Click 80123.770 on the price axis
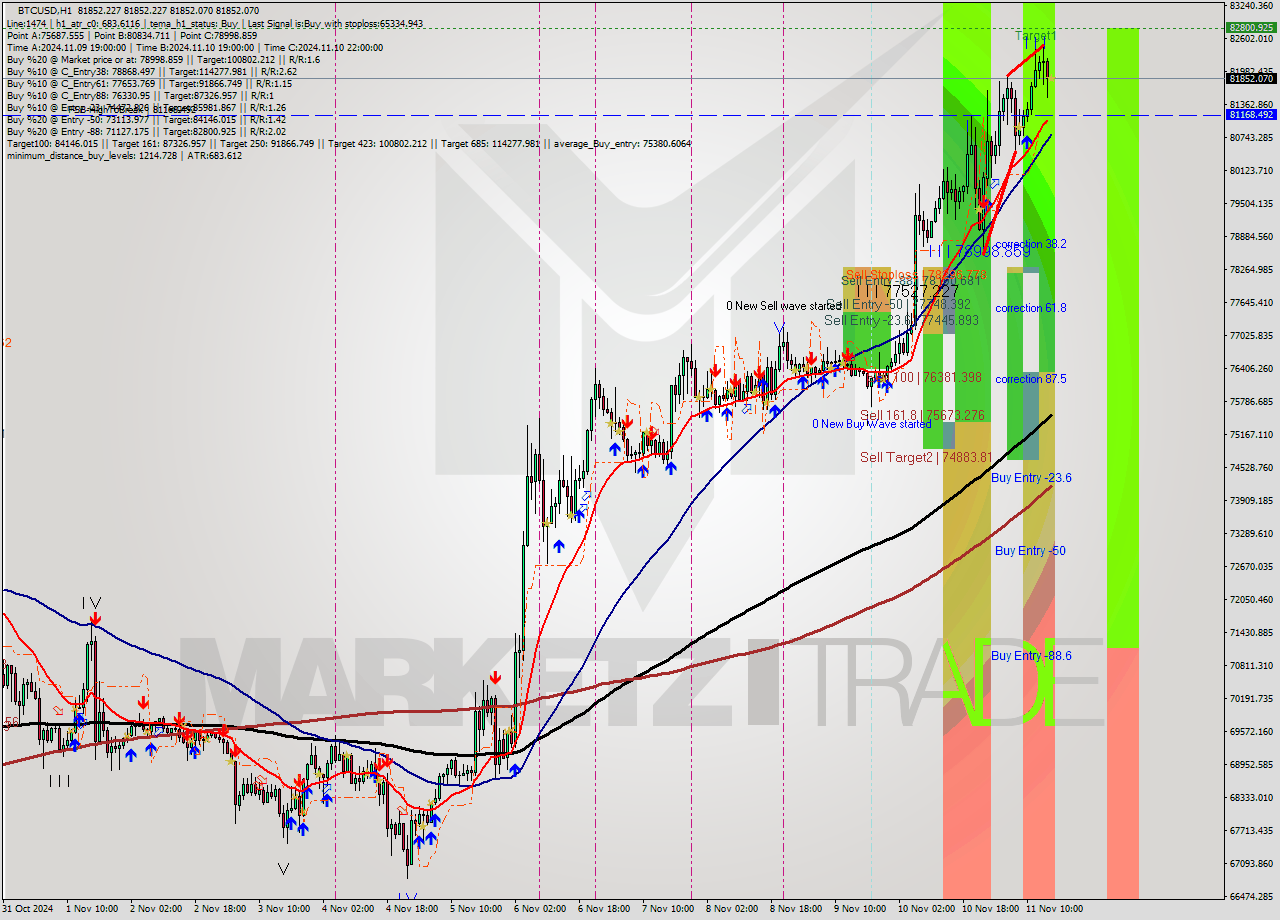Screen dimensions: 1280x920 click(1251, 171)
